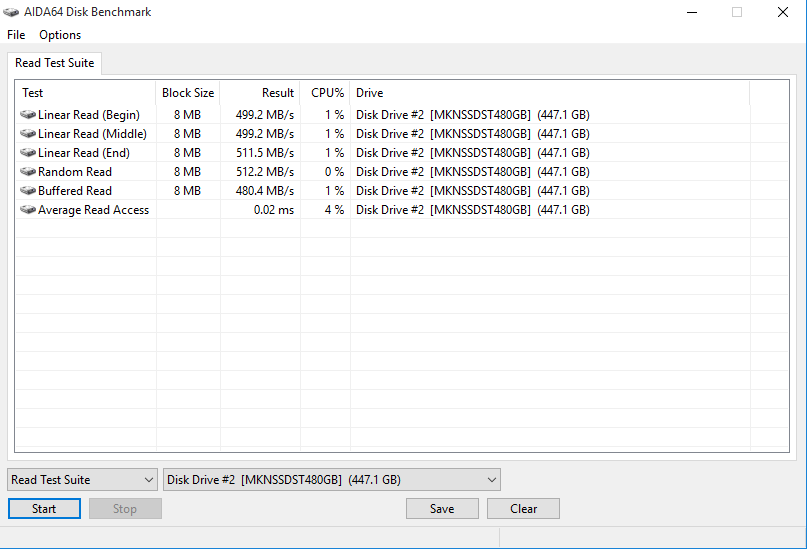Image resolution: width=807 pixels, height=549 pixels.
Task: Click the 480.4 MB/s result value
Action: click(x=265, y=190)
